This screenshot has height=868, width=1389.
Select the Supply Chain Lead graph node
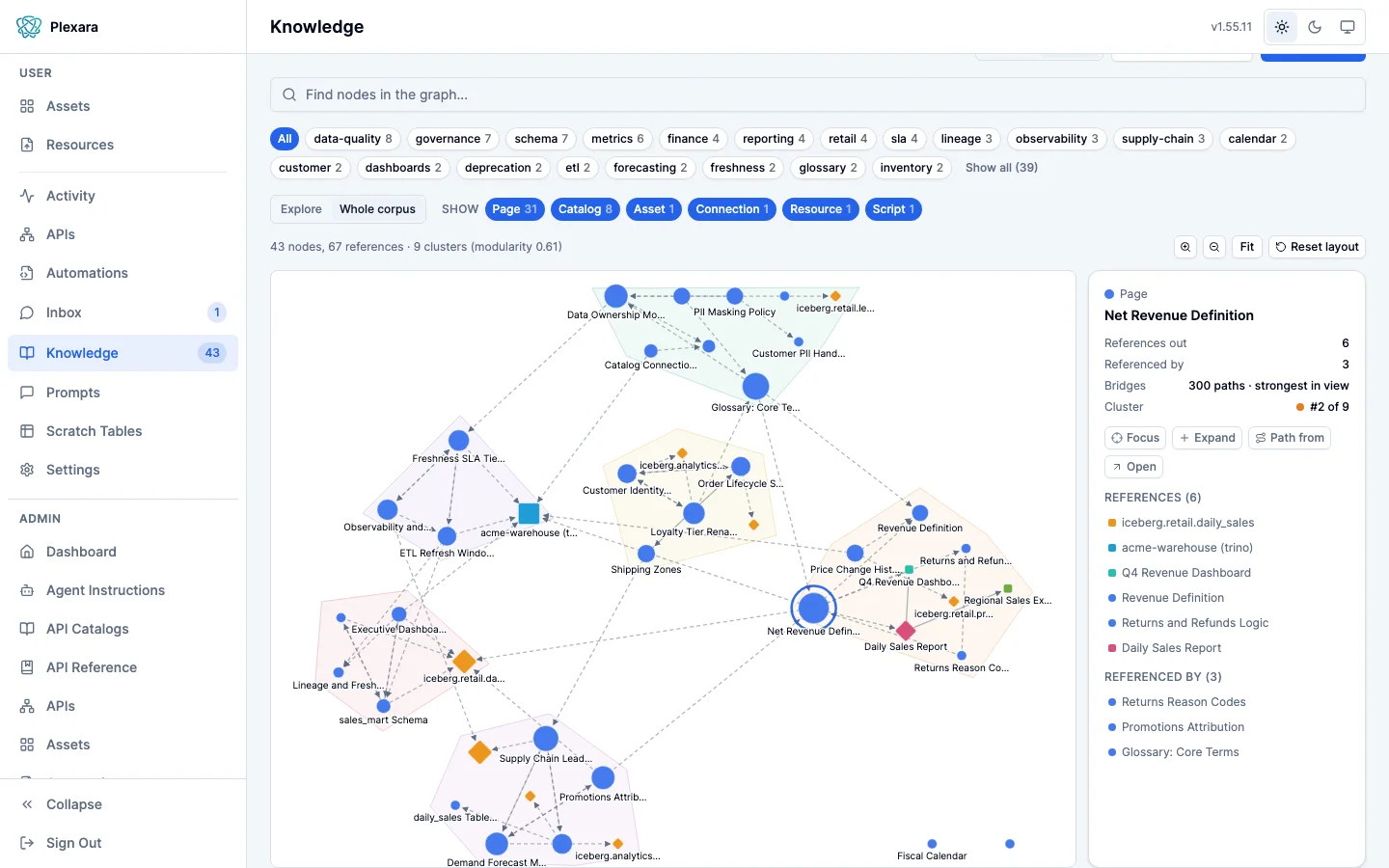point(546,739)
